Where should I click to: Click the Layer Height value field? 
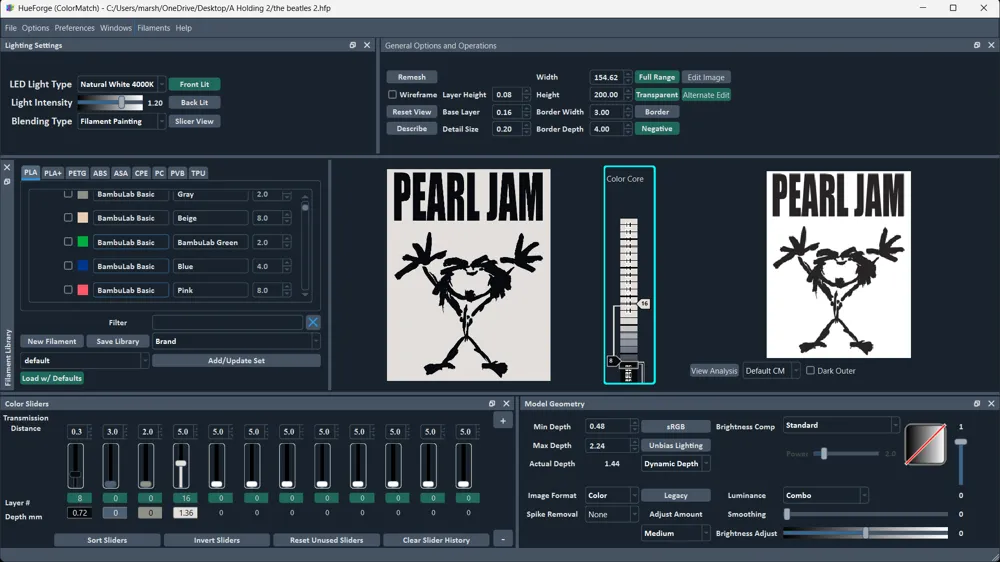[x=508, y=94]
